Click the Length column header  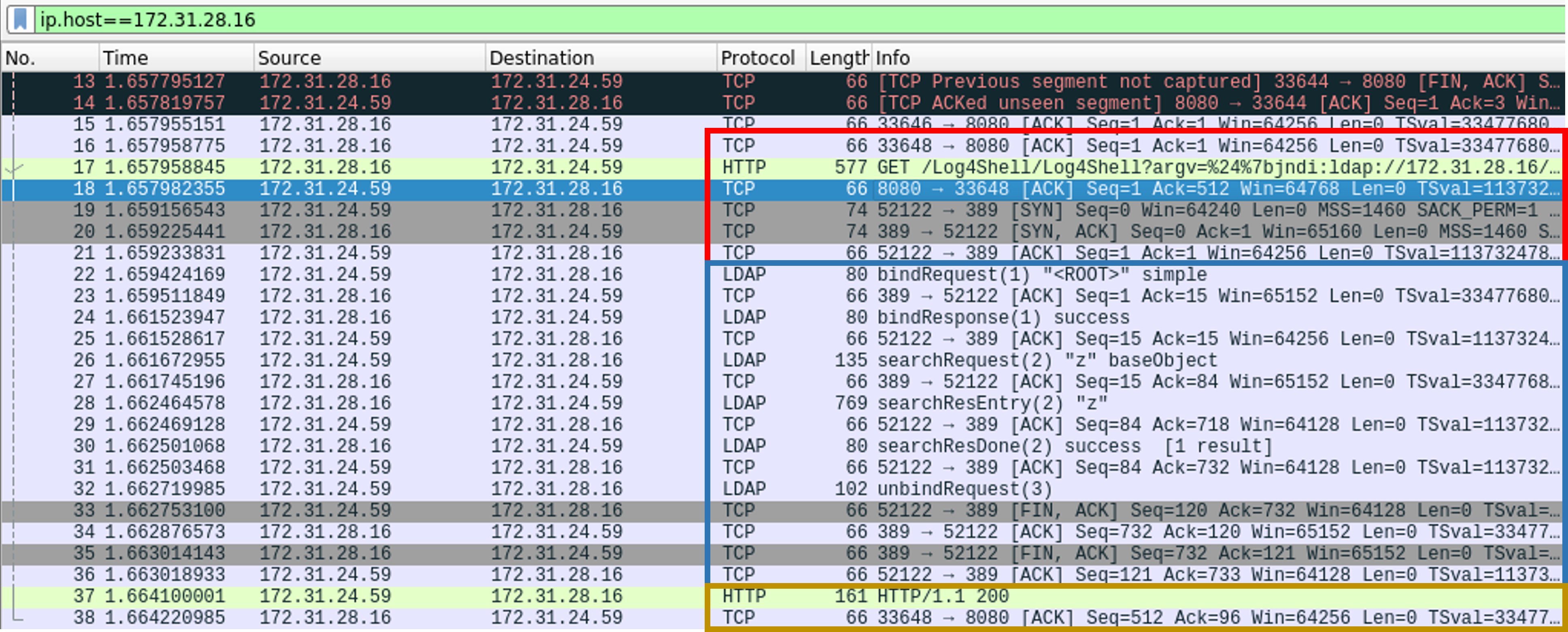pyautogui.click(x=838, y=58)
